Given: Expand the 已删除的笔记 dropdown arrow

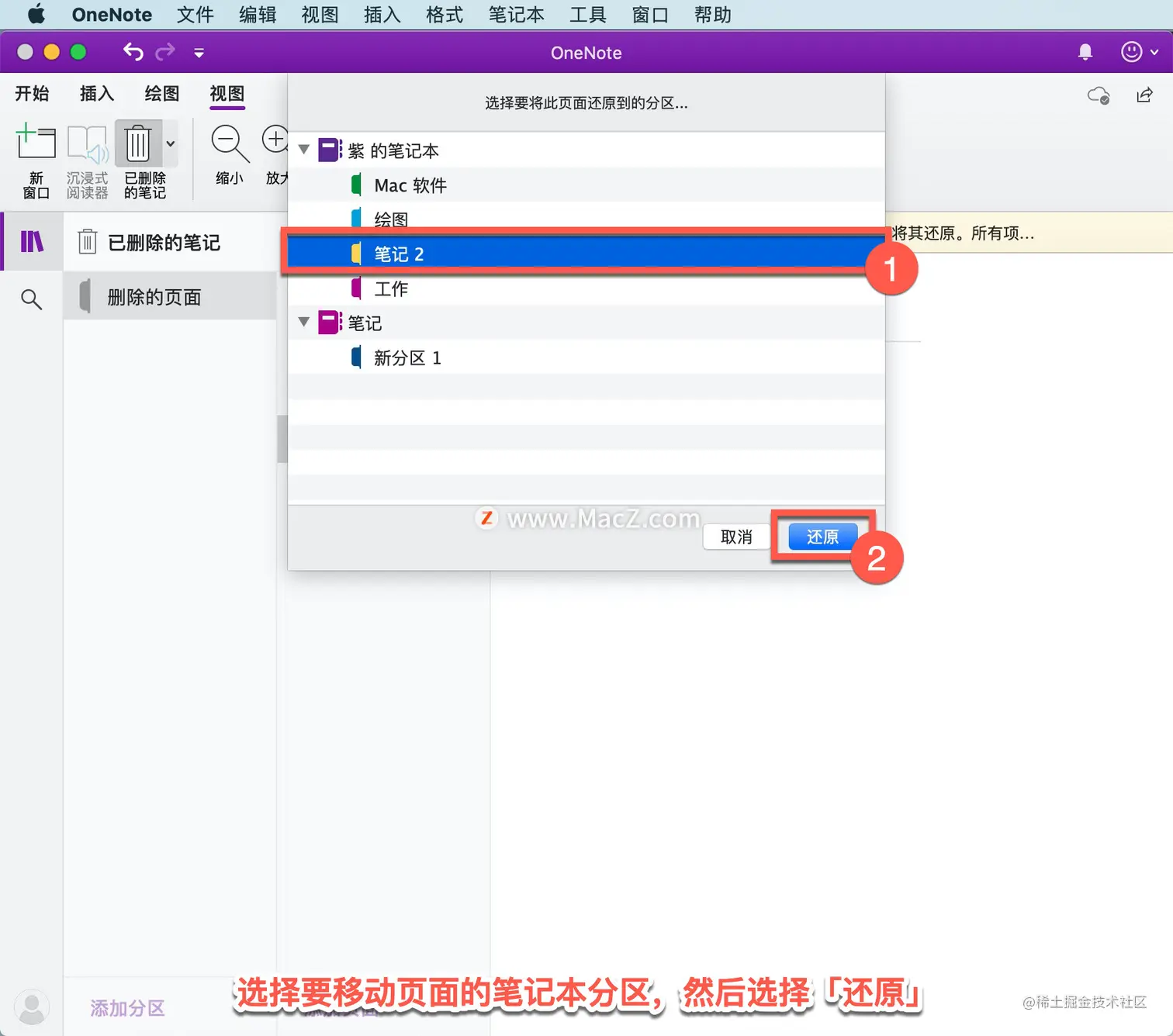Looking at the screenshot, I should coord(171,143).
